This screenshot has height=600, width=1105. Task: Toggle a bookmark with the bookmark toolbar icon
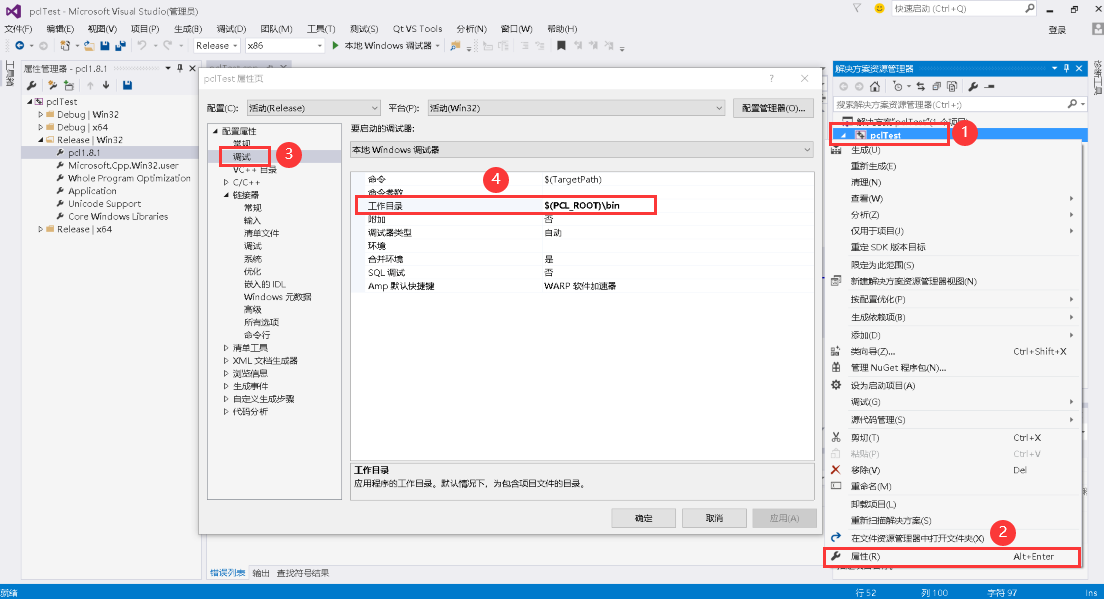pyautogui.click(x=561, y=46)
